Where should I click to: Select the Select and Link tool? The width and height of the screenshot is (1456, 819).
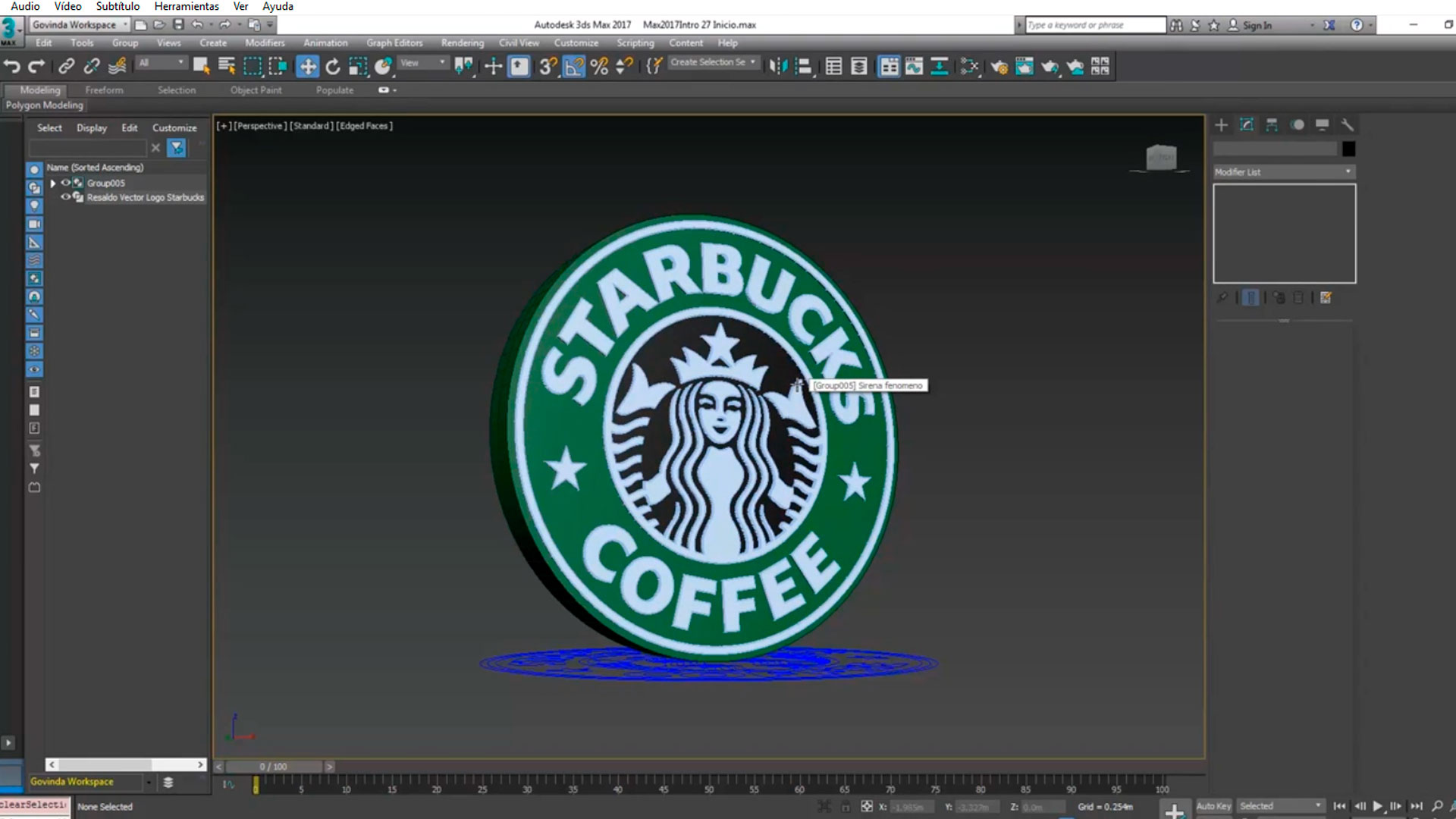[66, 67]
